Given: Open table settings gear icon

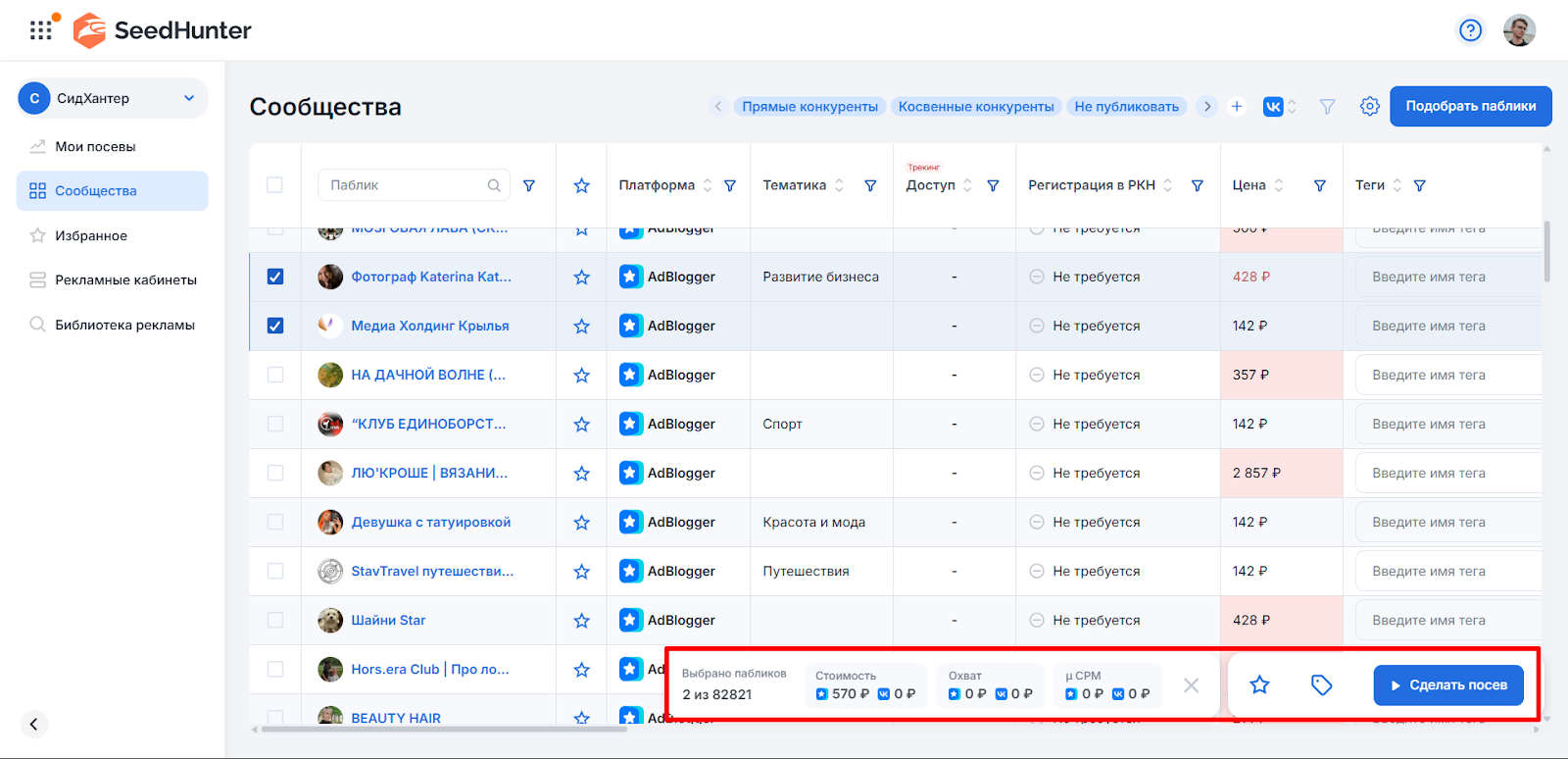Looking at the screenshot, I should point(1369,106).
